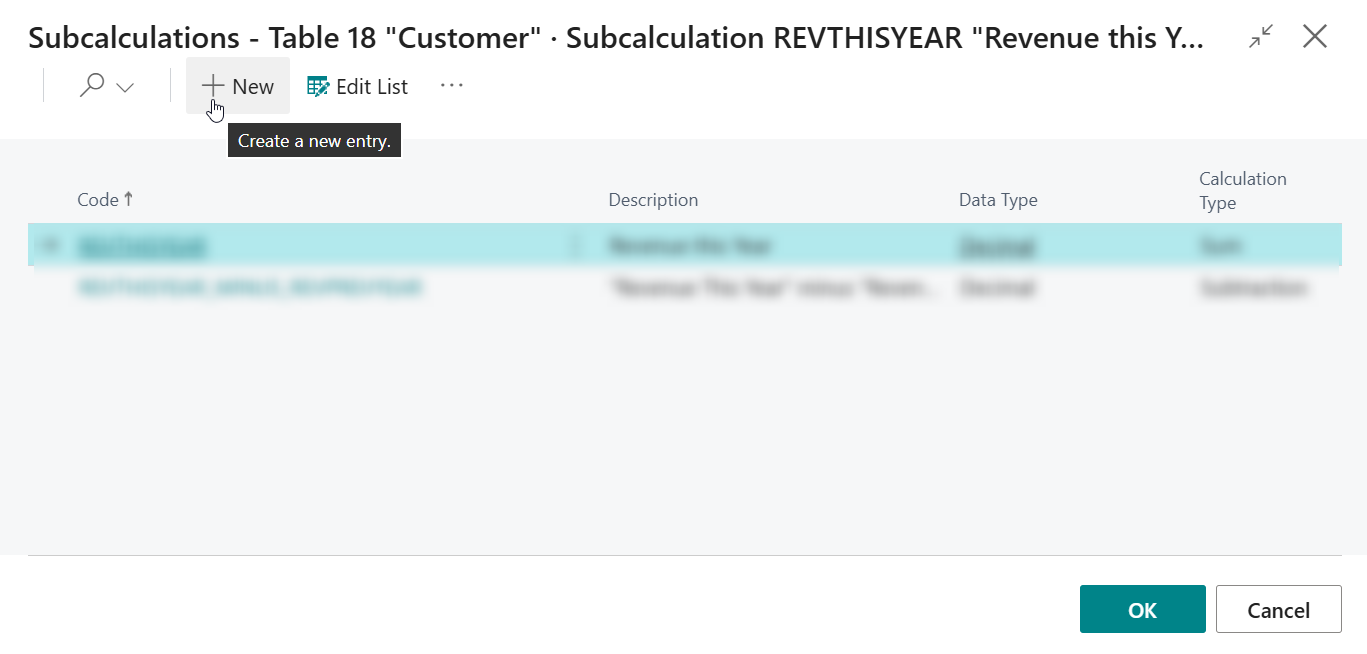Click the highlighted first row's Code link

point(142,245)
